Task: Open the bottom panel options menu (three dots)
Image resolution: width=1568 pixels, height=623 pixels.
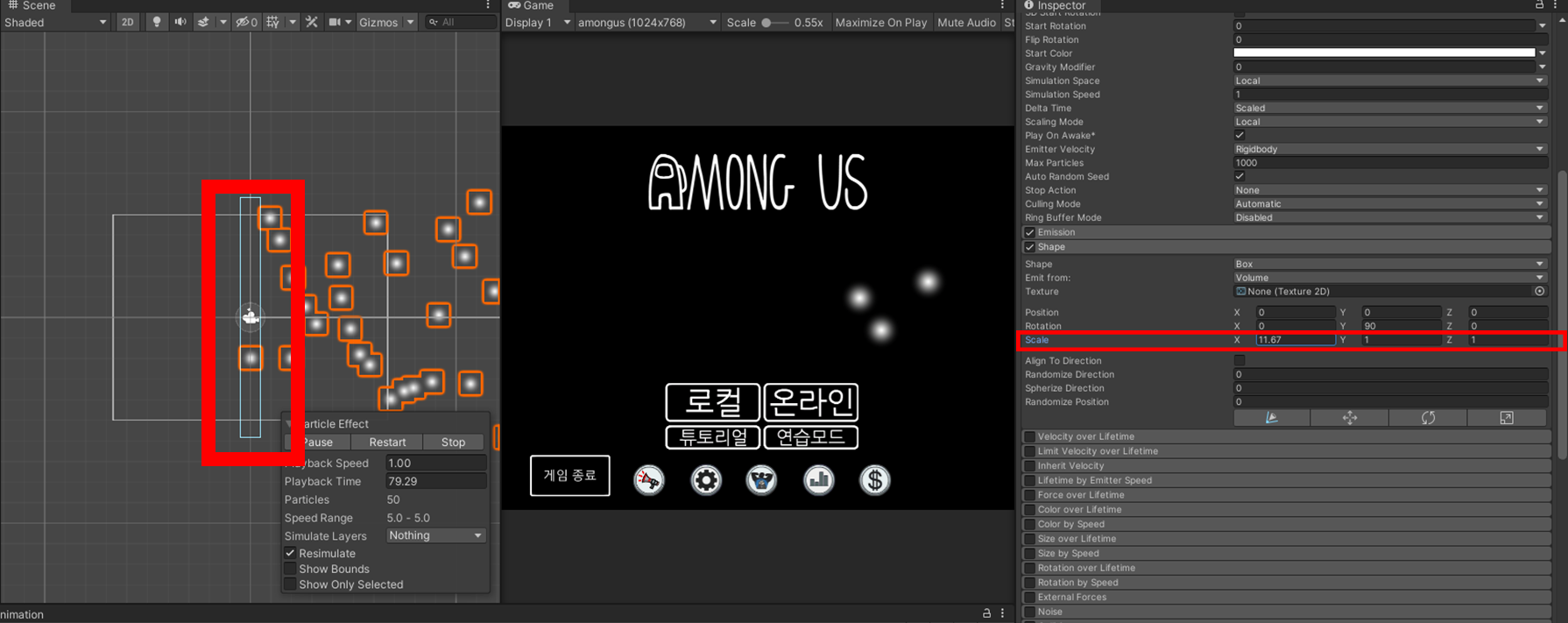Action: pos(1003,613)
